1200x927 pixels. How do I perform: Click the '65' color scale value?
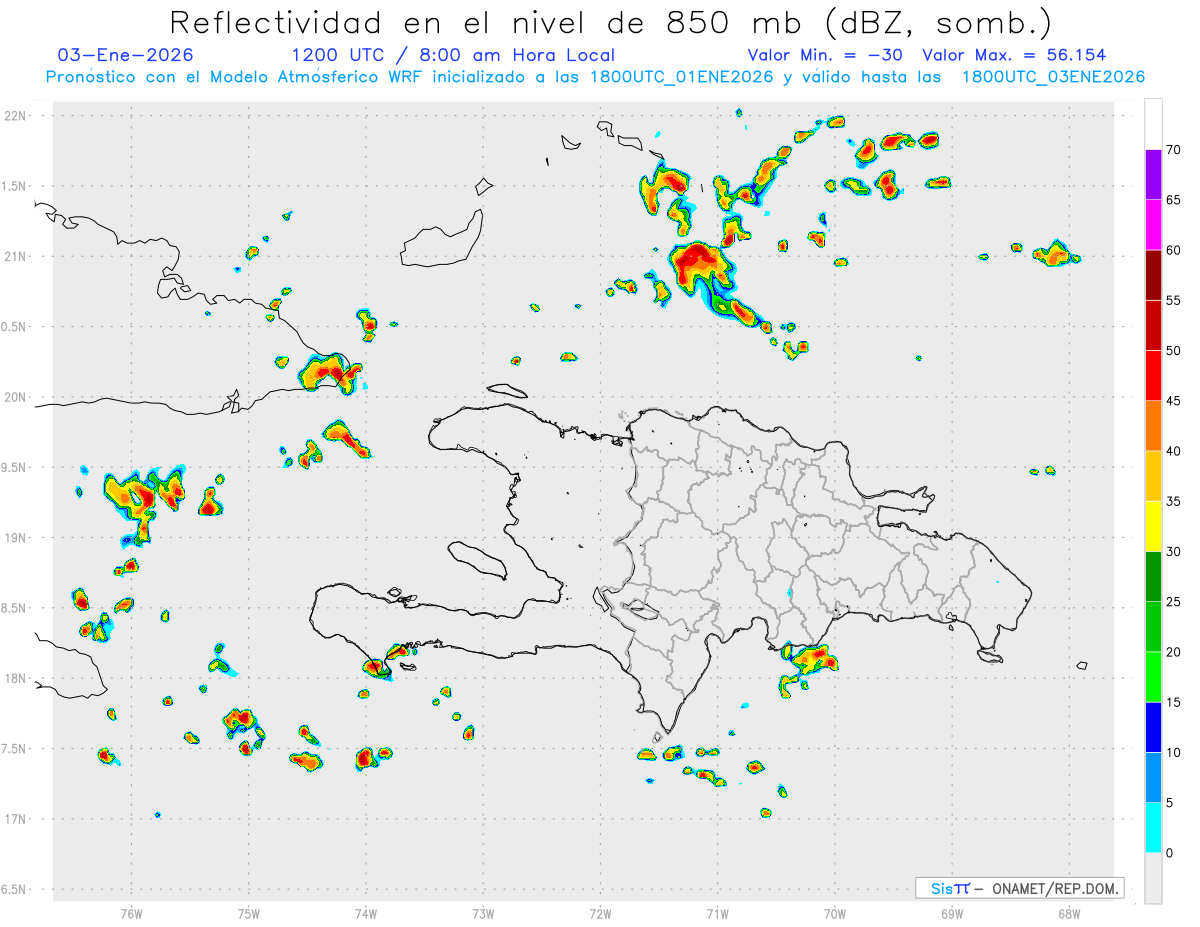click(x=1175, y=200)
